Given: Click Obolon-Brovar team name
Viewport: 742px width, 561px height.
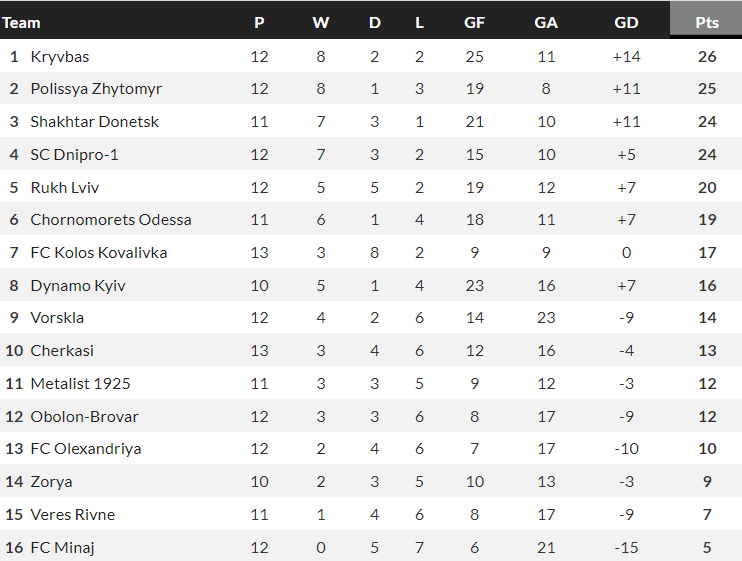Looking at the screenshot, I should tap(84, 416).
